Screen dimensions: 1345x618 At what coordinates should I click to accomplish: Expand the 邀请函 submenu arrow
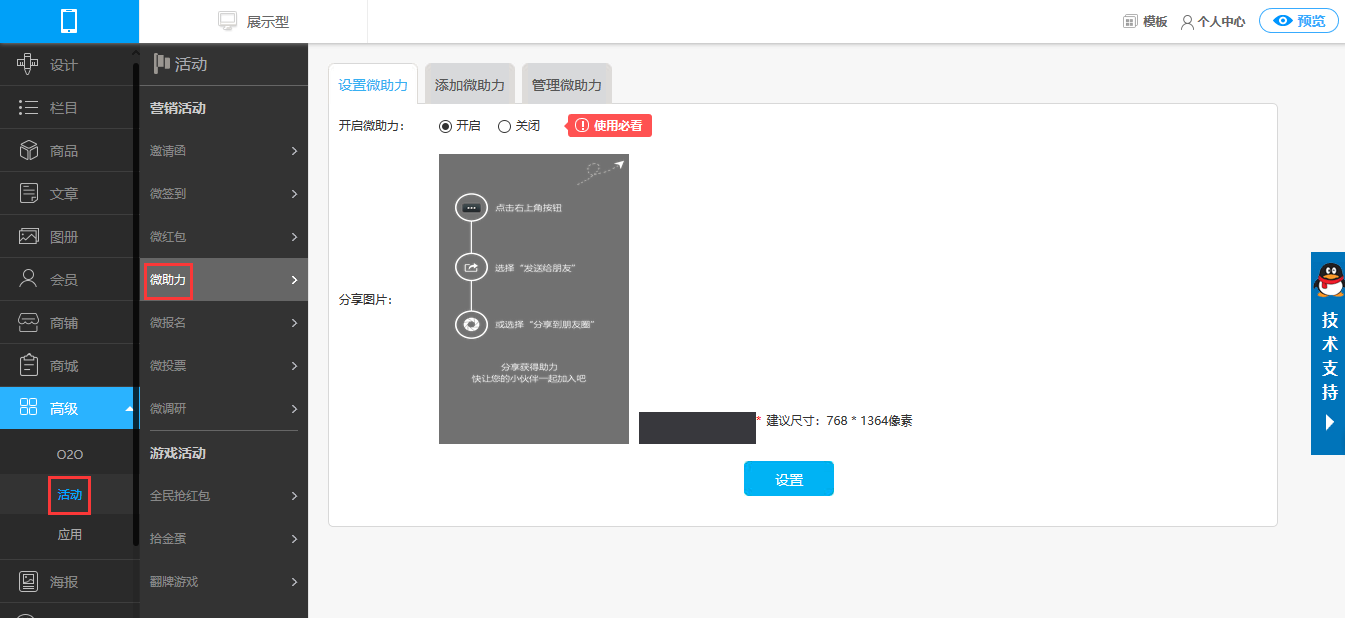click(294, 151)
